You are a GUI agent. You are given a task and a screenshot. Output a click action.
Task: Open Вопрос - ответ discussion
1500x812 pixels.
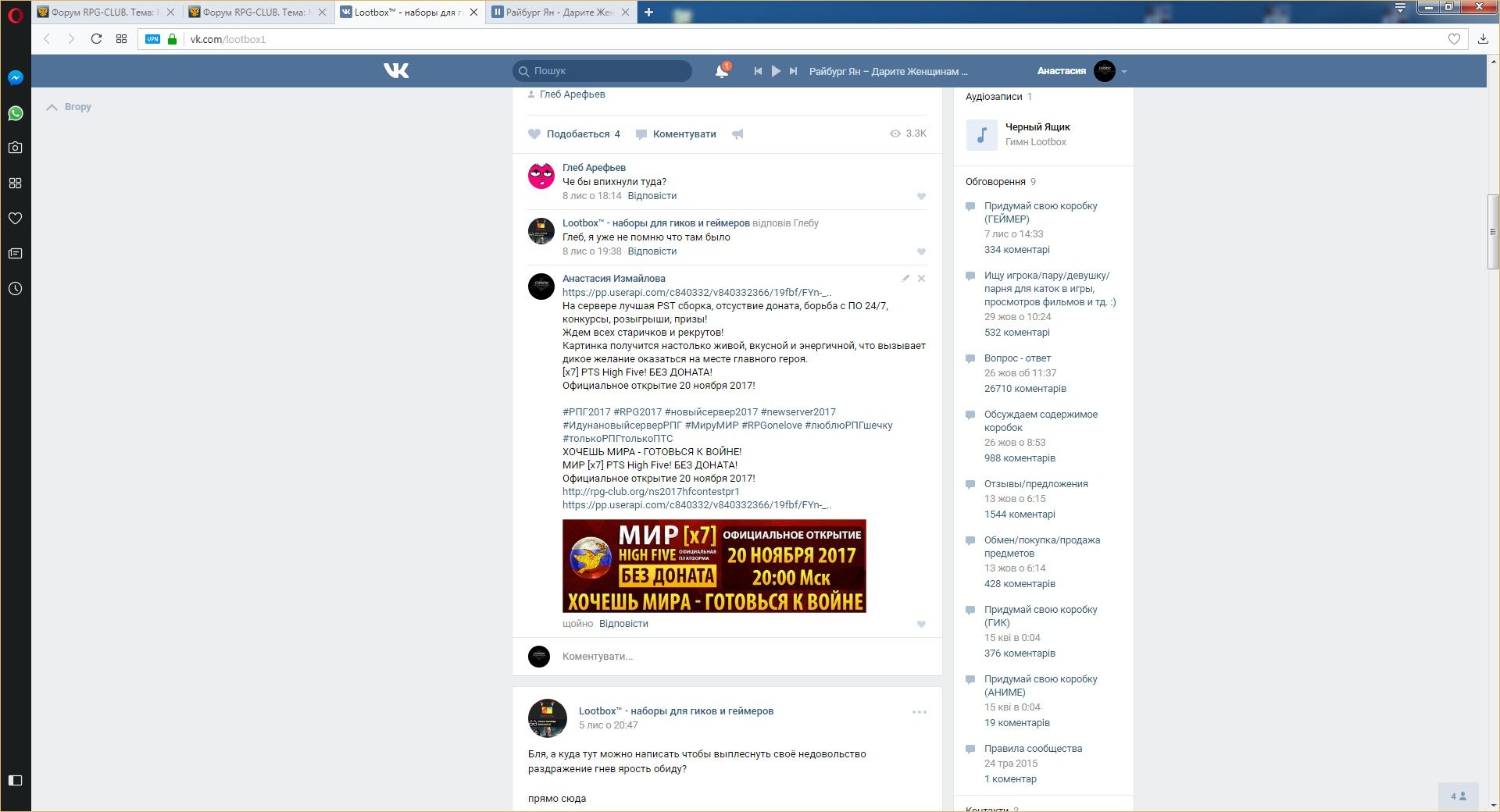[1017, 358]
